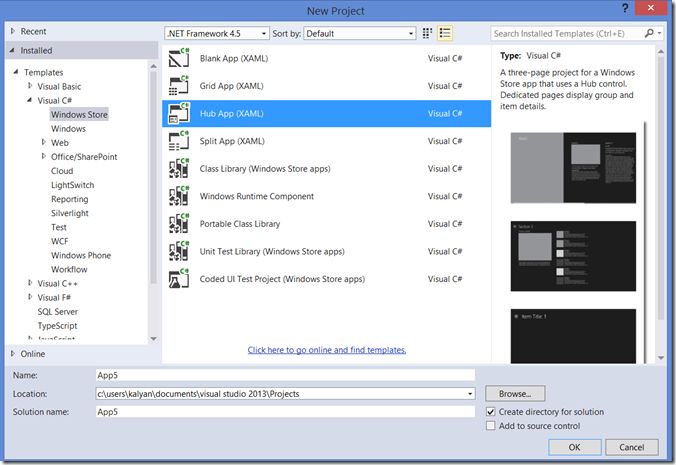
Task: Select the Cloud template category
Action: point(62,171)
